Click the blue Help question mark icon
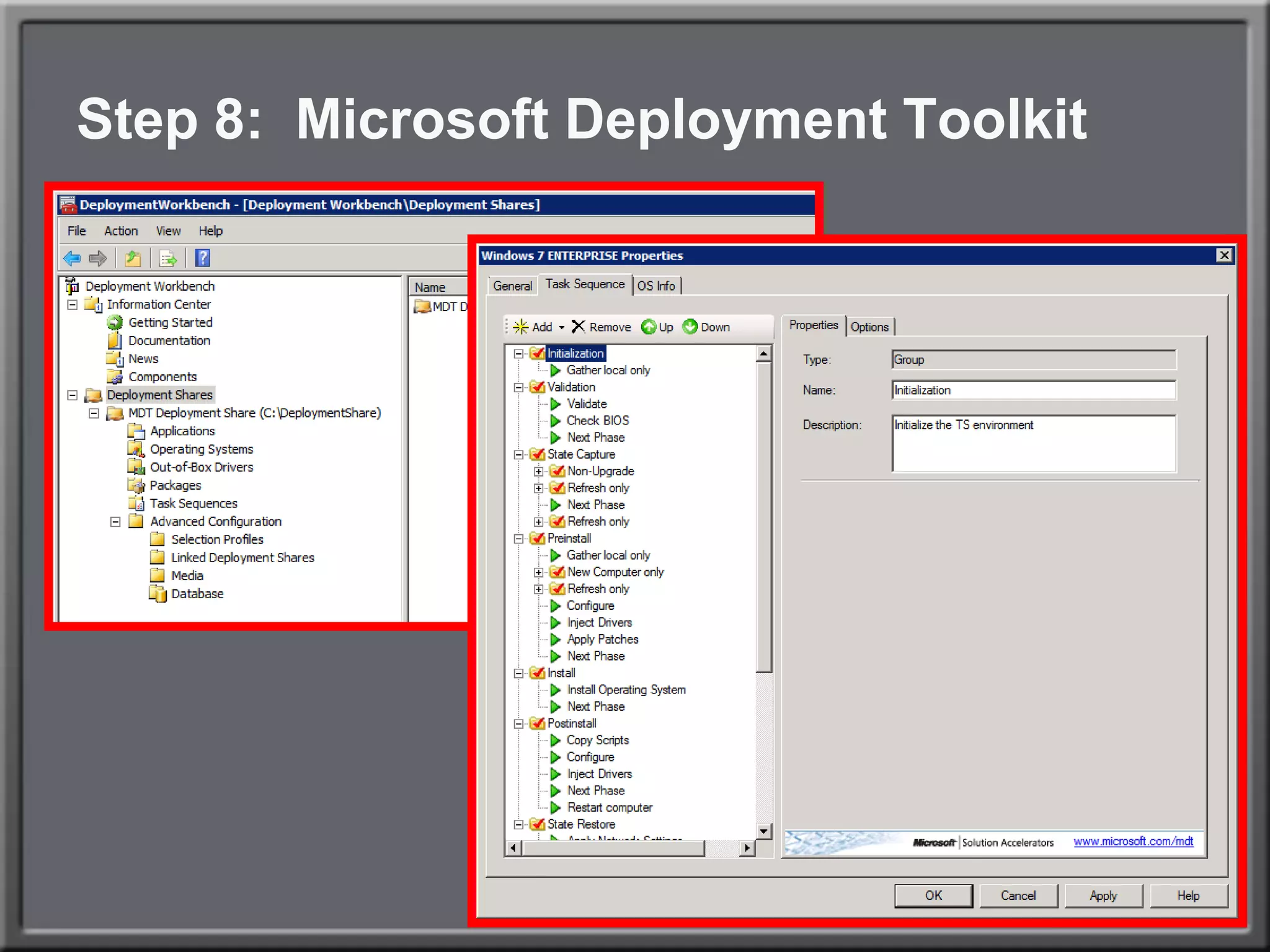1270x952 pixels. [202, 258]
